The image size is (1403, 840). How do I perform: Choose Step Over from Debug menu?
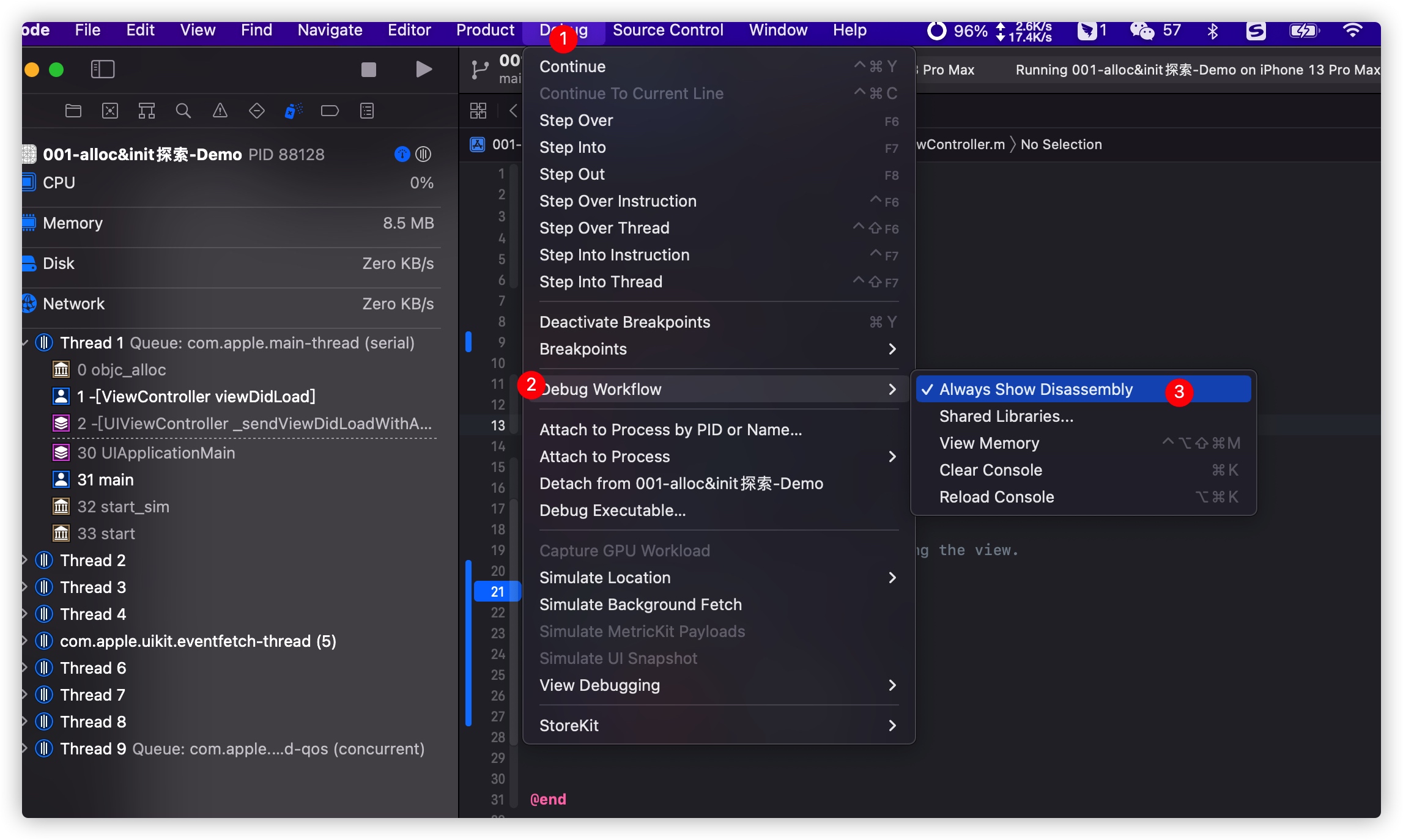click(576, 120)
